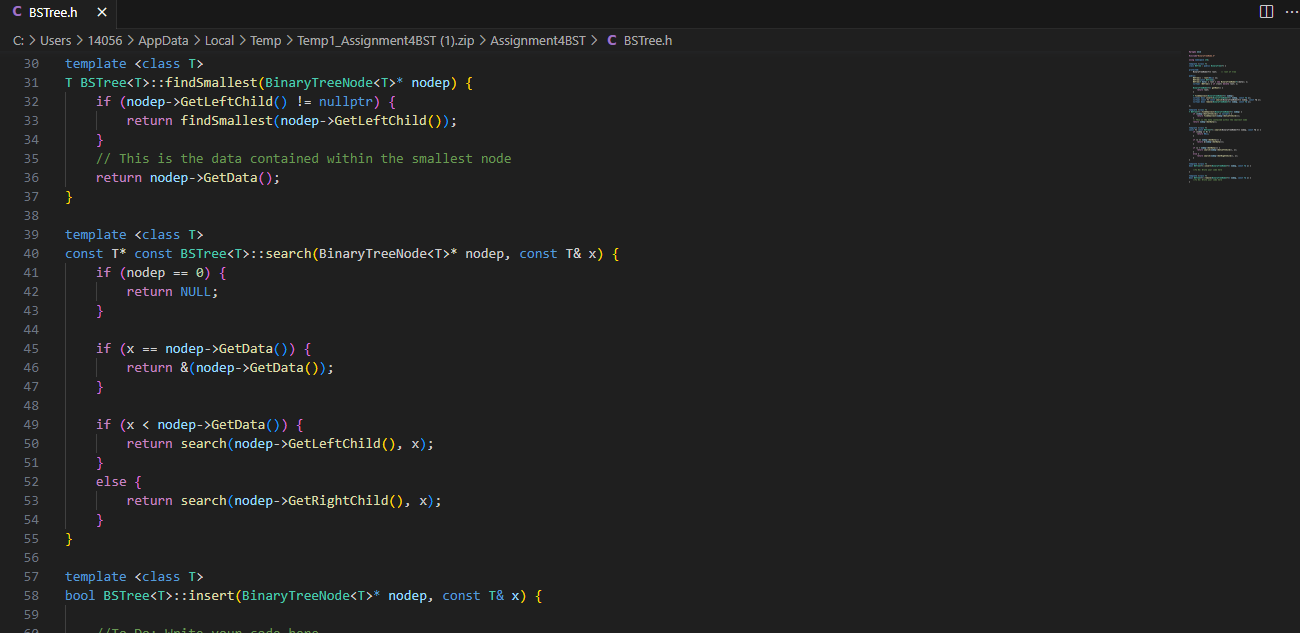Click the nullptr keyword on line 32
Viewport: 1300px width, 633px height.
click(346, 101)
